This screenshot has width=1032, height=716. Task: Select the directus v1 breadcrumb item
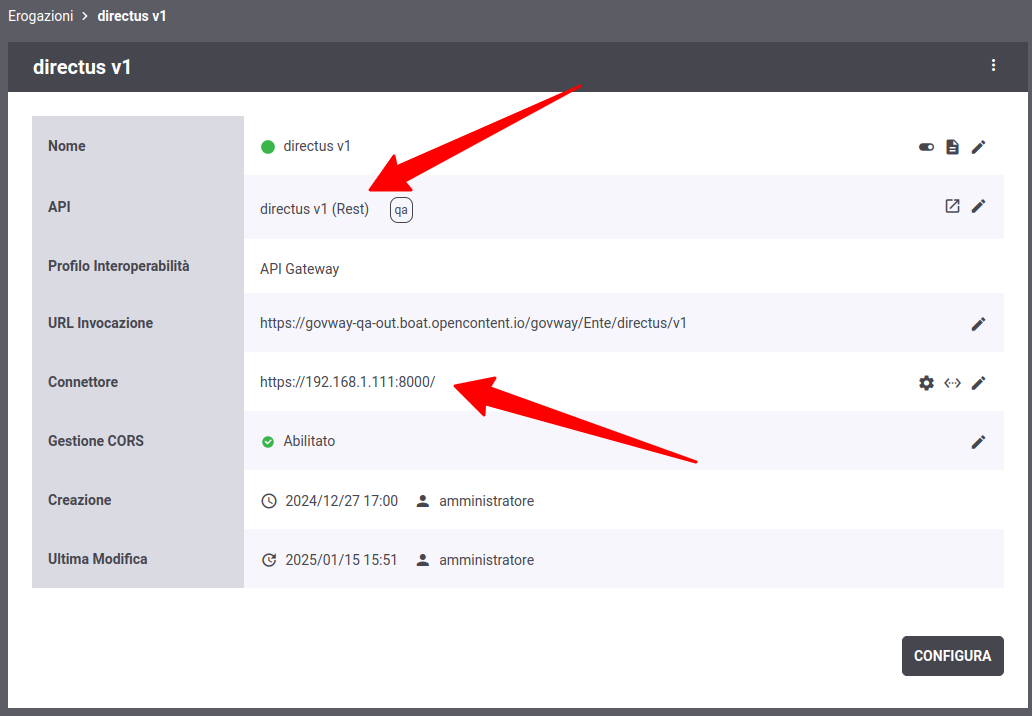132,17
